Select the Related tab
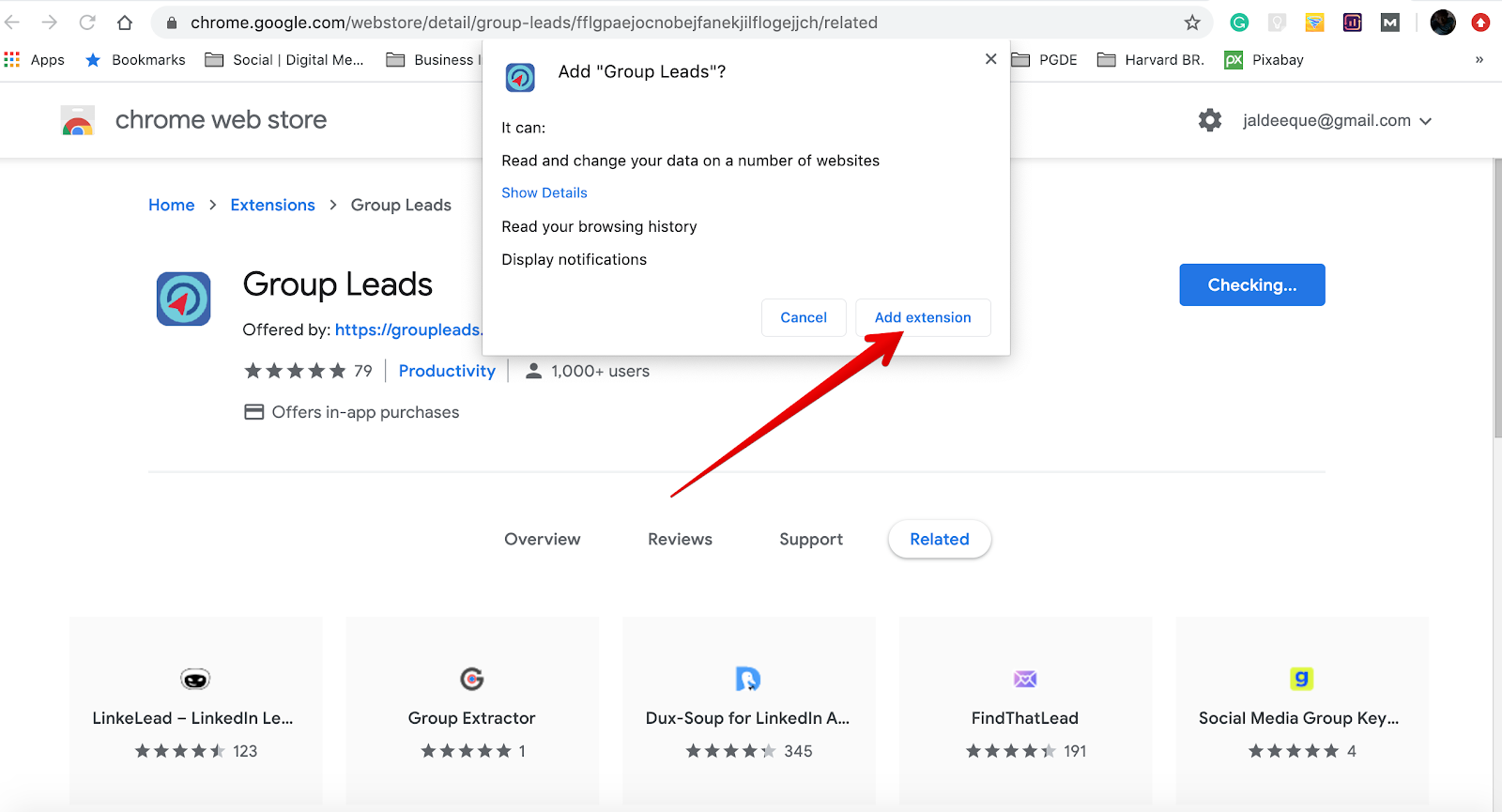The width and height of the screenshot is (1502, 812). [940, 539]
